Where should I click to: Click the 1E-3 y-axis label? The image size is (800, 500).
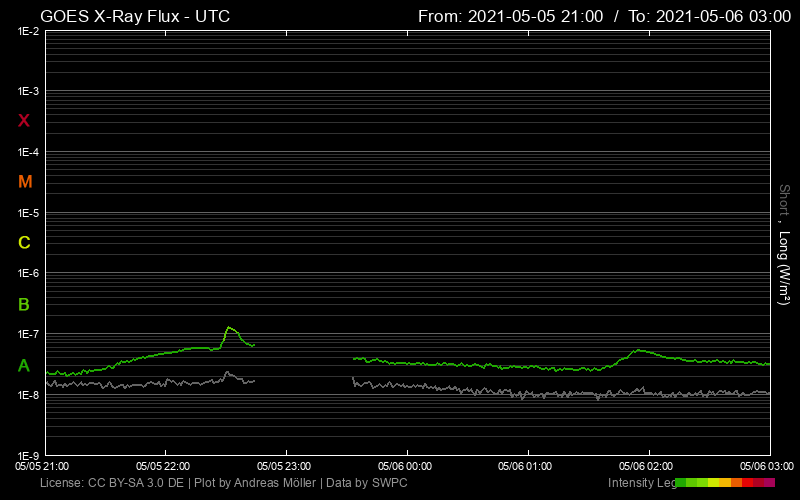click(x=28, y=91)
